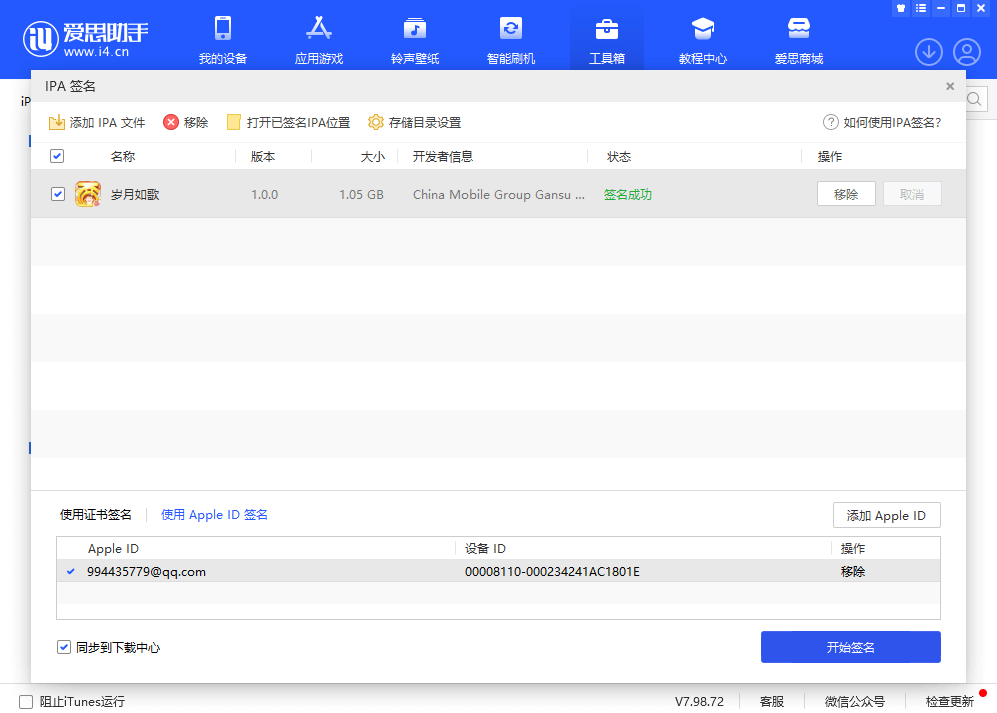Sort by 名称 column header

click(123, 156)
